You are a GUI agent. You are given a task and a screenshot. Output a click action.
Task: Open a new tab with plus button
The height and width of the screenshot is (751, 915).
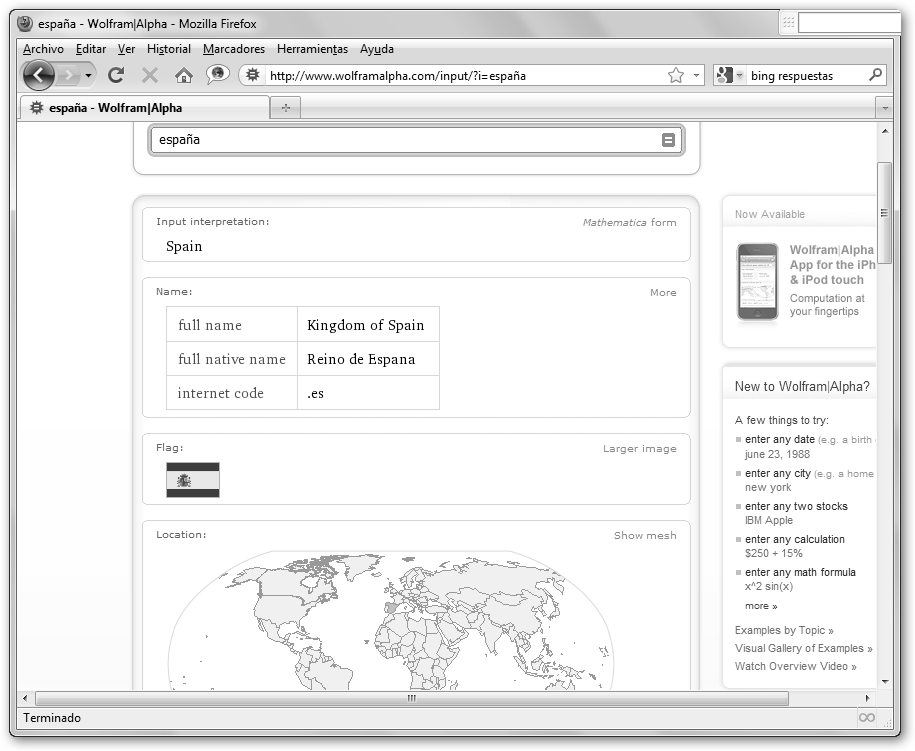285,107
